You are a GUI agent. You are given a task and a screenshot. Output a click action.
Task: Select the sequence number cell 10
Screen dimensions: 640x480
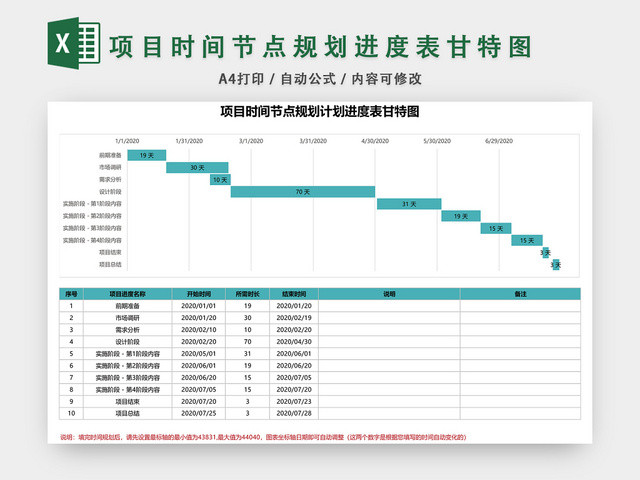(71, 413)
